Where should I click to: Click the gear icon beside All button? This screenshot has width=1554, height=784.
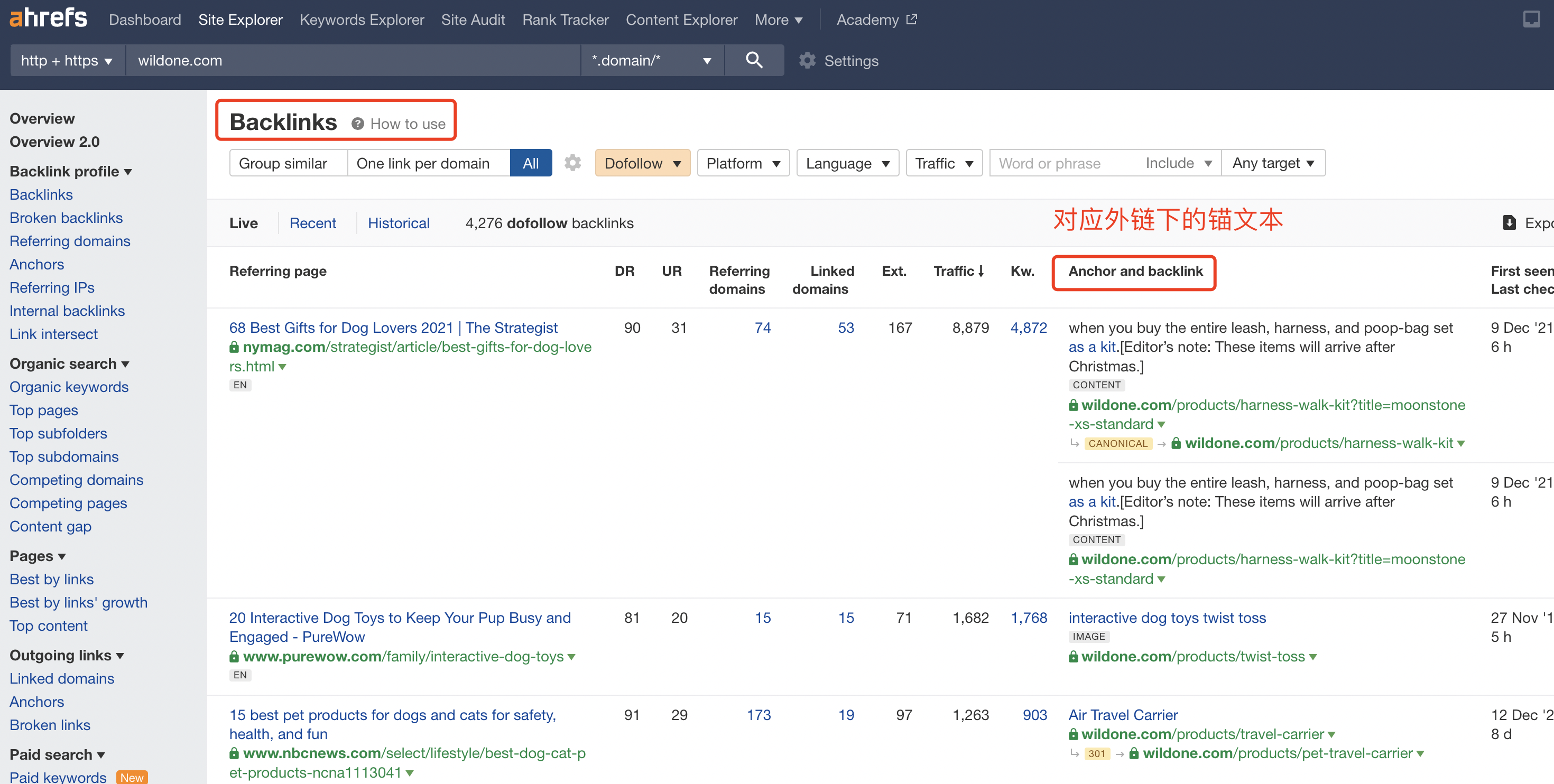click(x=572, y=163)
